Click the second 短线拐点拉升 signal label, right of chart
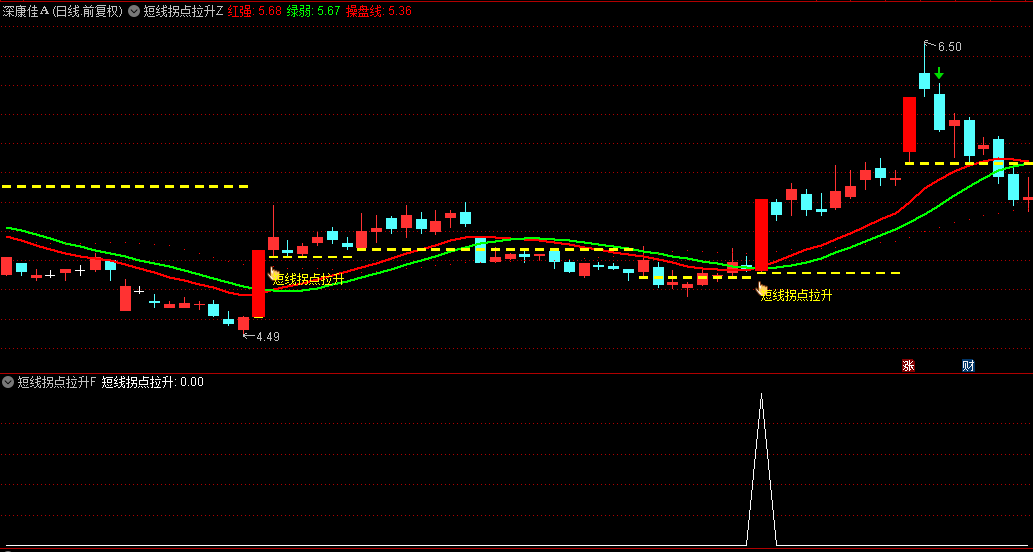The image size is (1033, 552). pyautogui.click(x=796, y=296)
